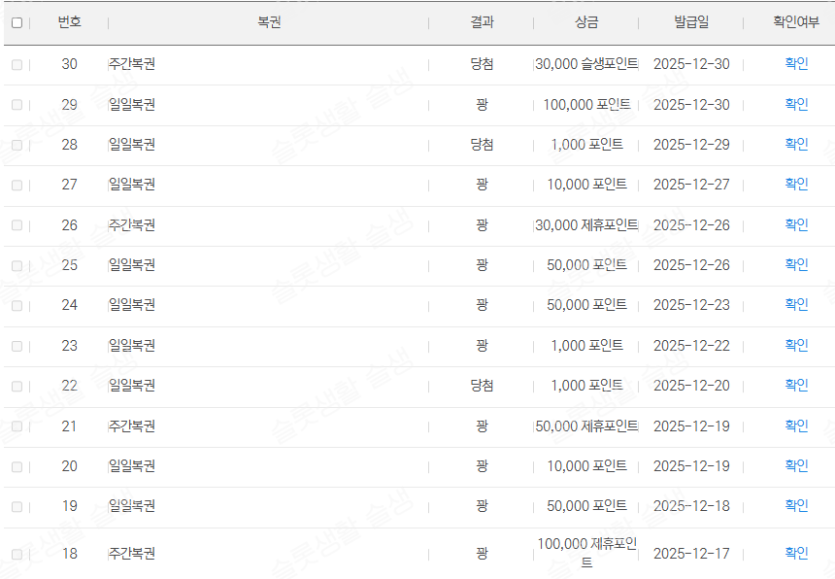Viewport: 835px width, 579px height.
Task: Click the 주간복권 title in row 30
Action: (x=132, y=64)
